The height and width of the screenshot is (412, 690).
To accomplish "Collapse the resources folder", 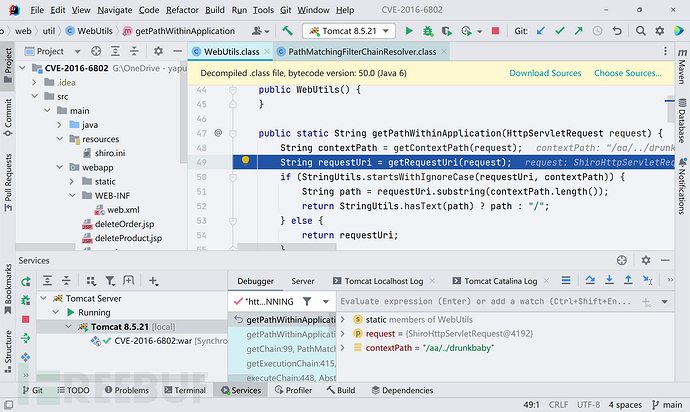I will point(59,139).
